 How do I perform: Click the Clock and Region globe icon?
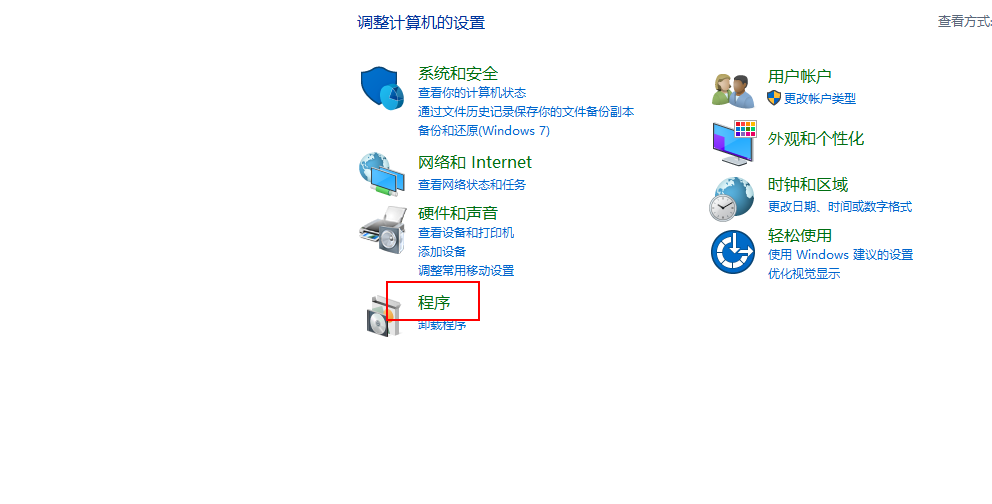point(731,199)
